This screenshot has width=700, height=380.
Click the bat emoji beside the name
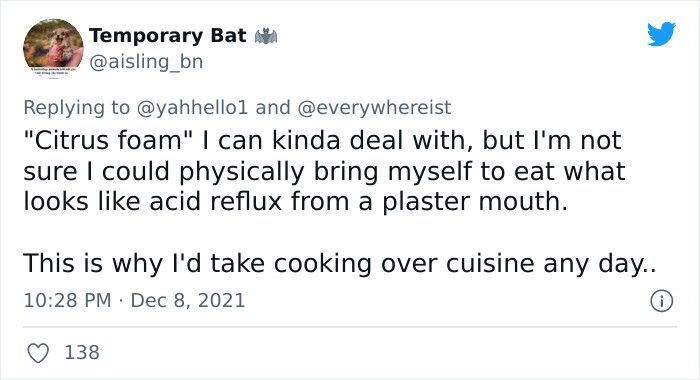(266, 36)
